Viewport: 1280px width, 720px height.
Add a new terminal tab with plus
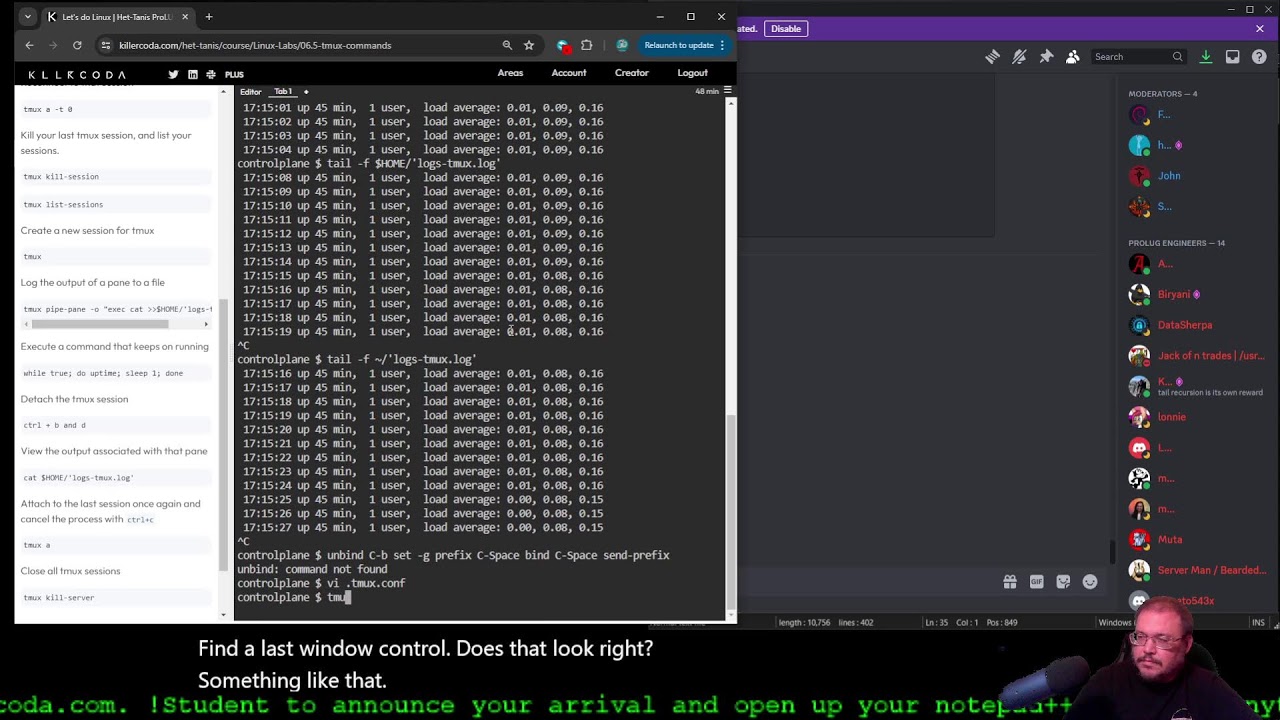pyautogui.click(x=306, y=92)
